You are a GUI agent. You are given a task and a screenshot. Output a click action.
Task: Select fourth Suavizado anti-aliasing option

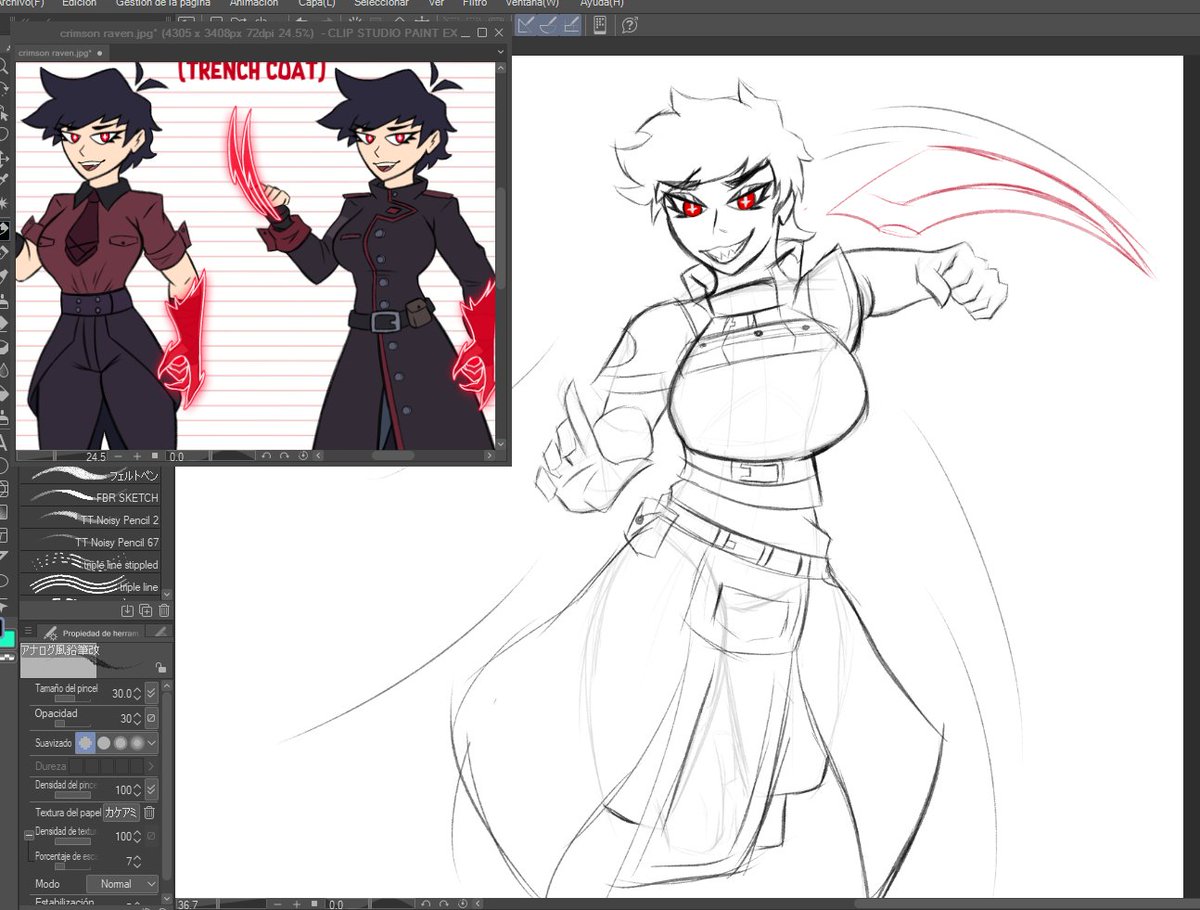coord(135,743)
